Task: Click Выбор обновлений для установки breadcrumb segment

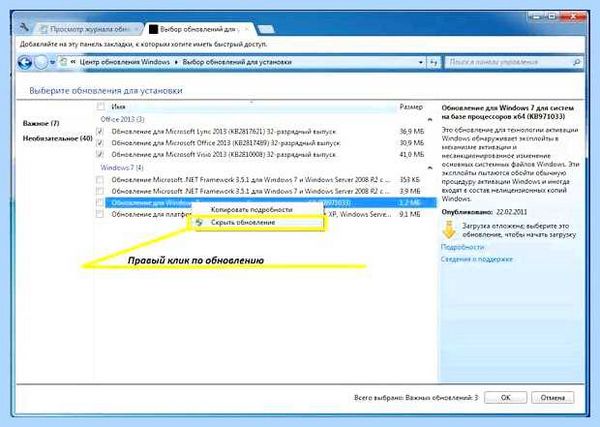Action: point(237,62)
